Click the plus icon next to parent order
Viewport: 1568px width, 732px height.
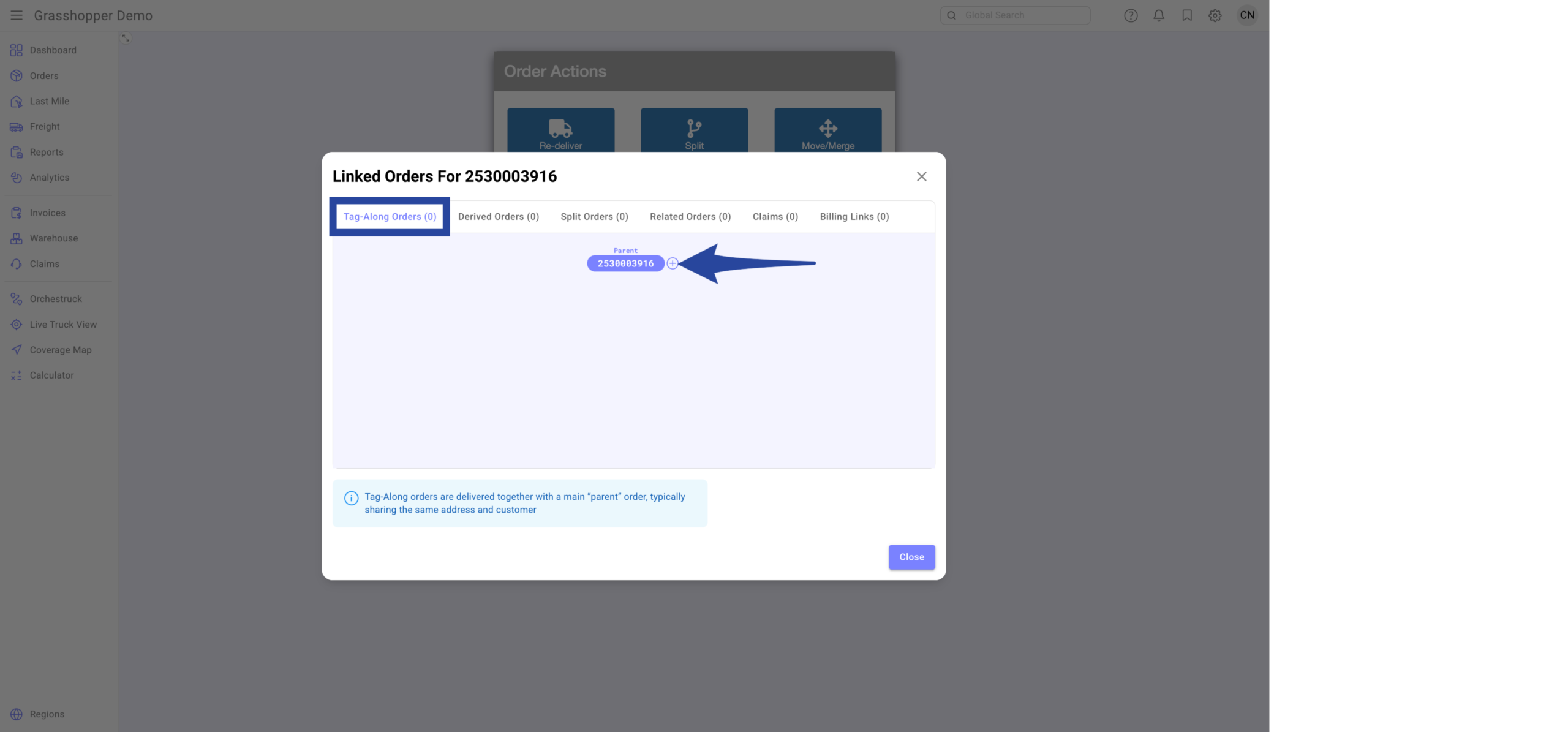pyautogui.click(x=672, y=263)
